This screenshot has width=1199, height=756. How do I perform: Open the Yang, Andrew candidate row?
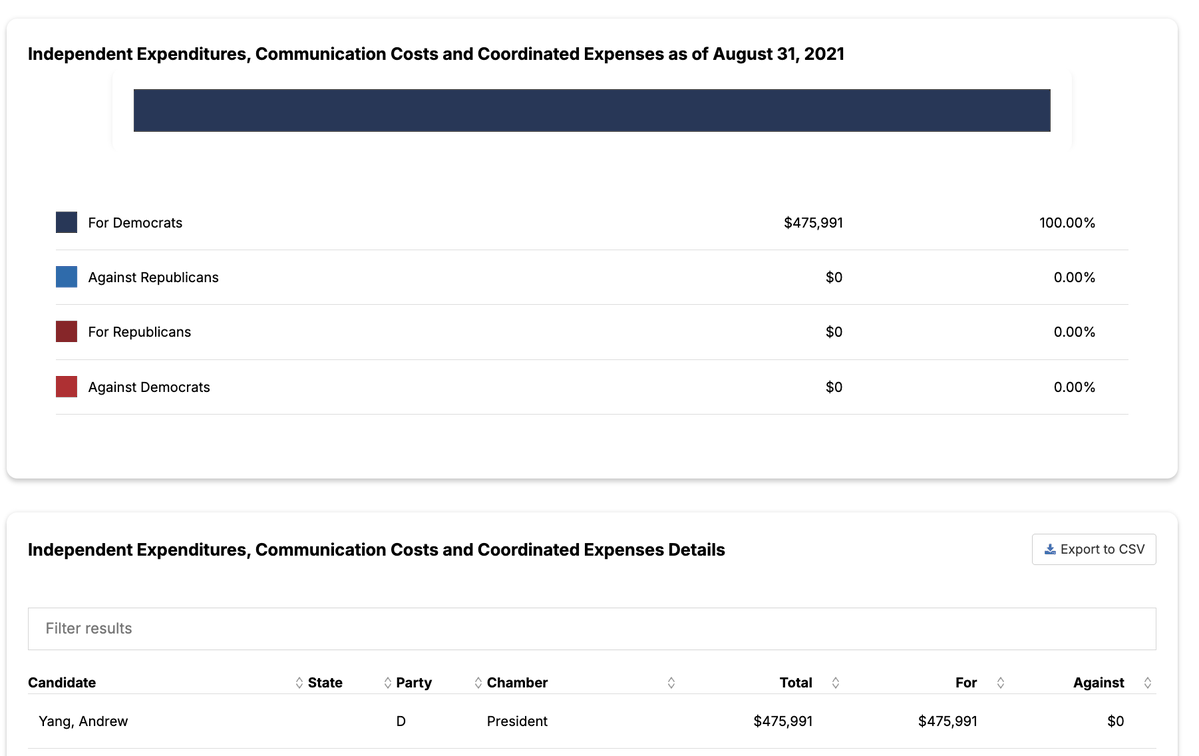592,721
